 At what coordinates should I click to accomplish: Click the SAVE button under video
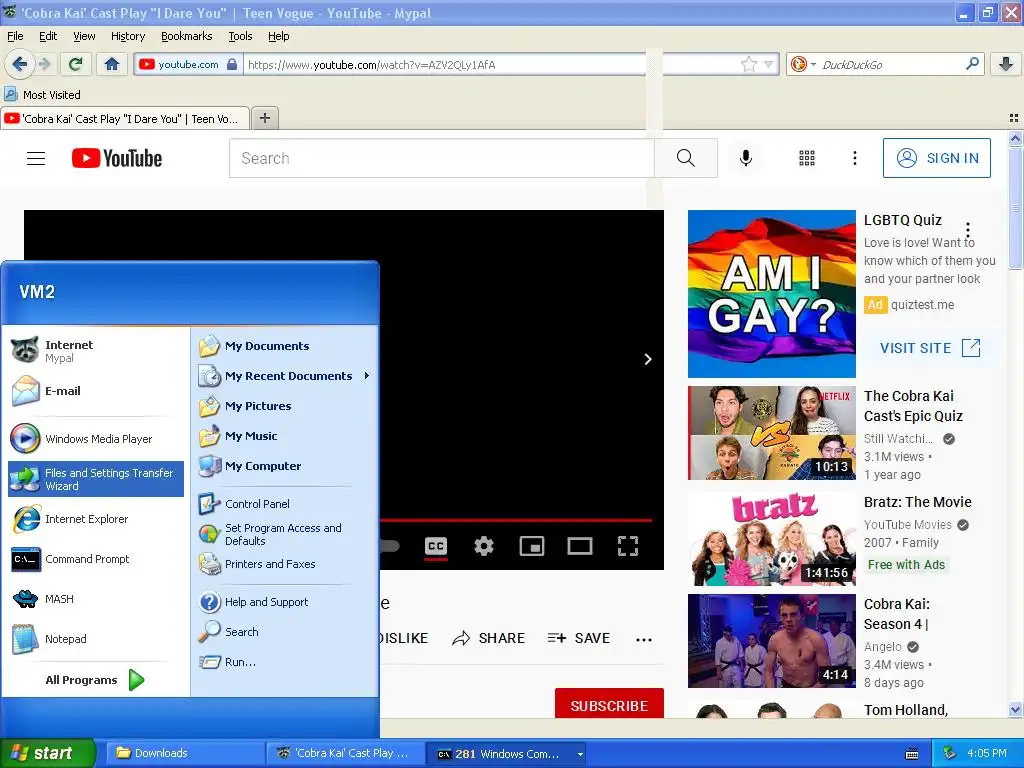click(579, 638)
